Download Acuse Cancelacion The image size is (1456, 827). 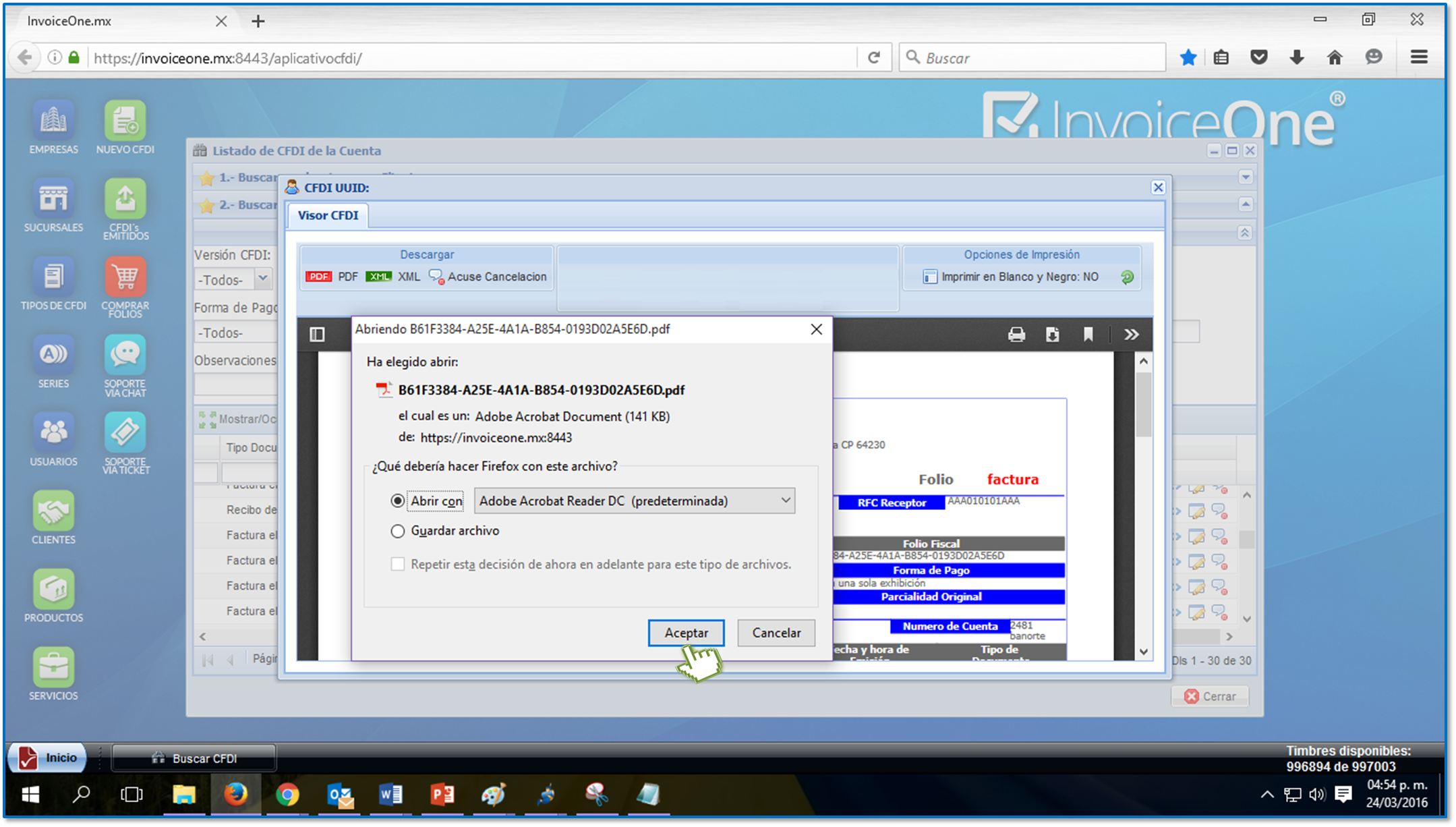[488, 277]
